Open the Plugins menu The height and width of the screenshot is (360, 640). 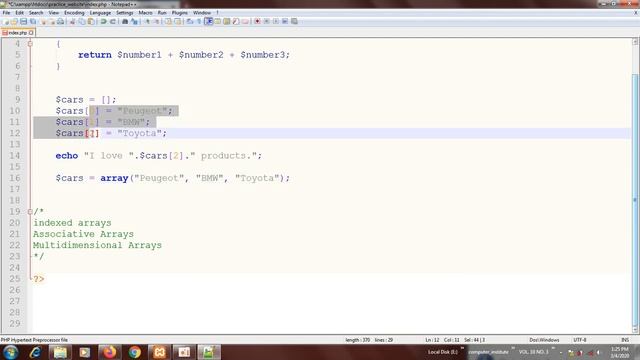pyautogui.click(x=180, y=13)
